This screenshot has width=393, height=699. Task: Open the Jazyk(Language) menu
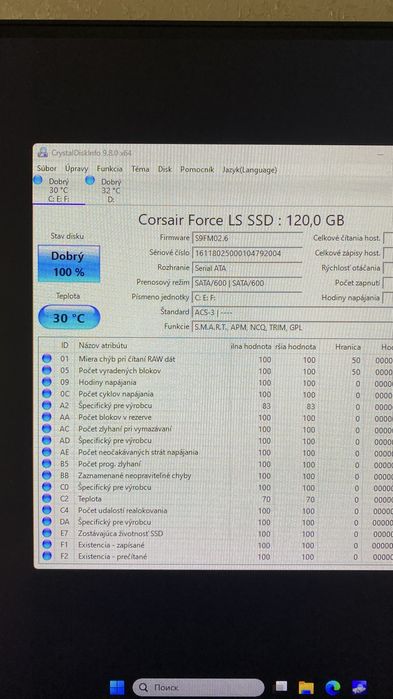coord(250,170)
